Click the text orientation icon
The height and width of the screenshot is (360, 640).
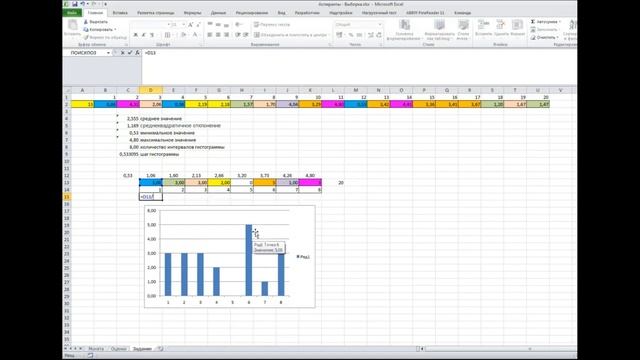pyautogui.click(x=239, y=24)
